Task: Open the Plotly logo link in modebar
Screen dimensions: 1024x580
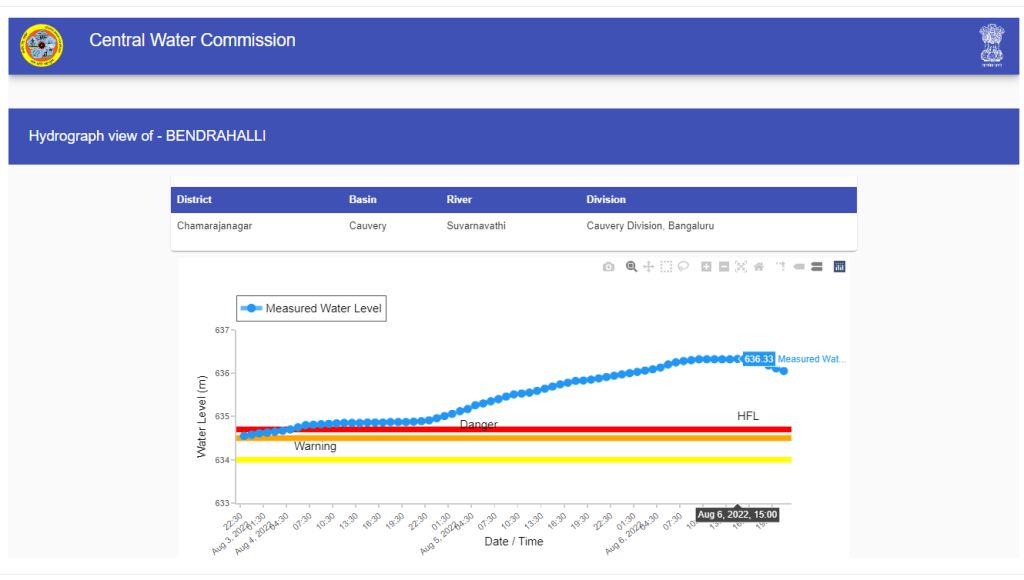Action: pyautogui.click(x=840, y=267)
